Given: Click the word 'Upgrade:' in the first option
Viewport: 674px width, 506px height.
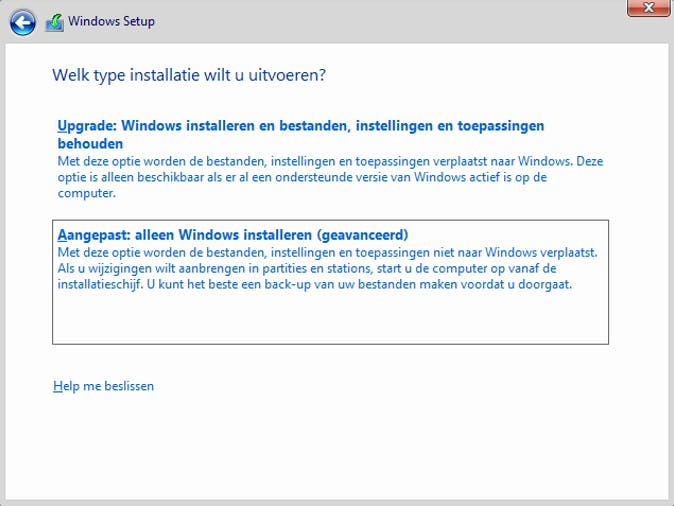Looking at the screenshot, I should point(85,126).
